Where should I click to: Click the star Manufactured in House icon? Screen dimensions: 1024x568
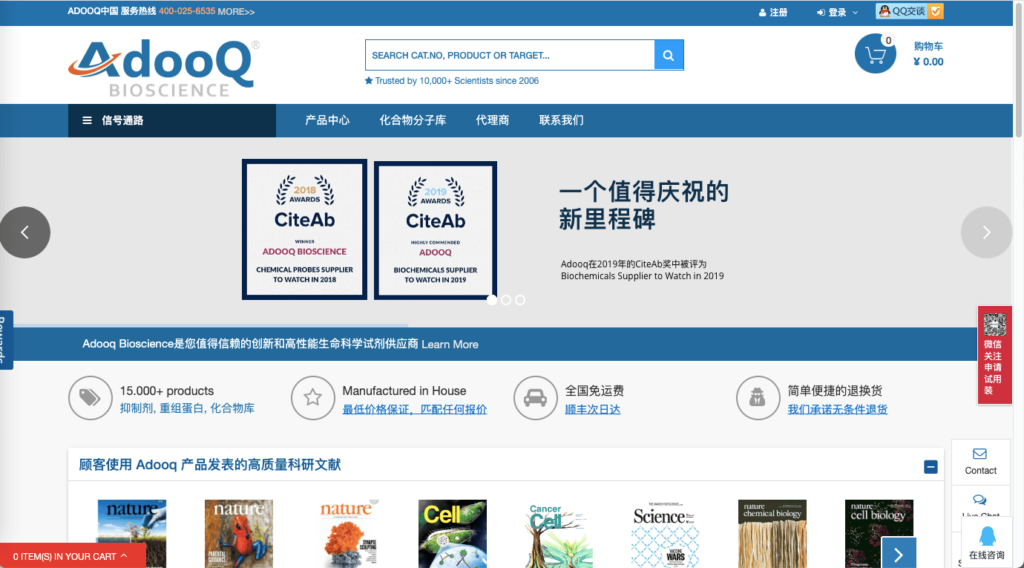[313, 398]
